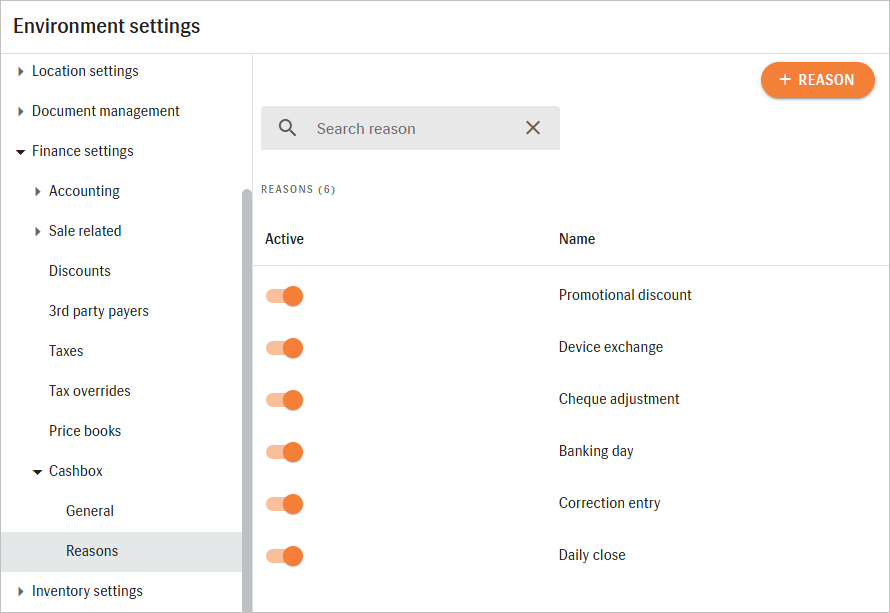890x613 pixels.
Task: Expand the Accounting submenu arrow
Action: coord(37,191)
